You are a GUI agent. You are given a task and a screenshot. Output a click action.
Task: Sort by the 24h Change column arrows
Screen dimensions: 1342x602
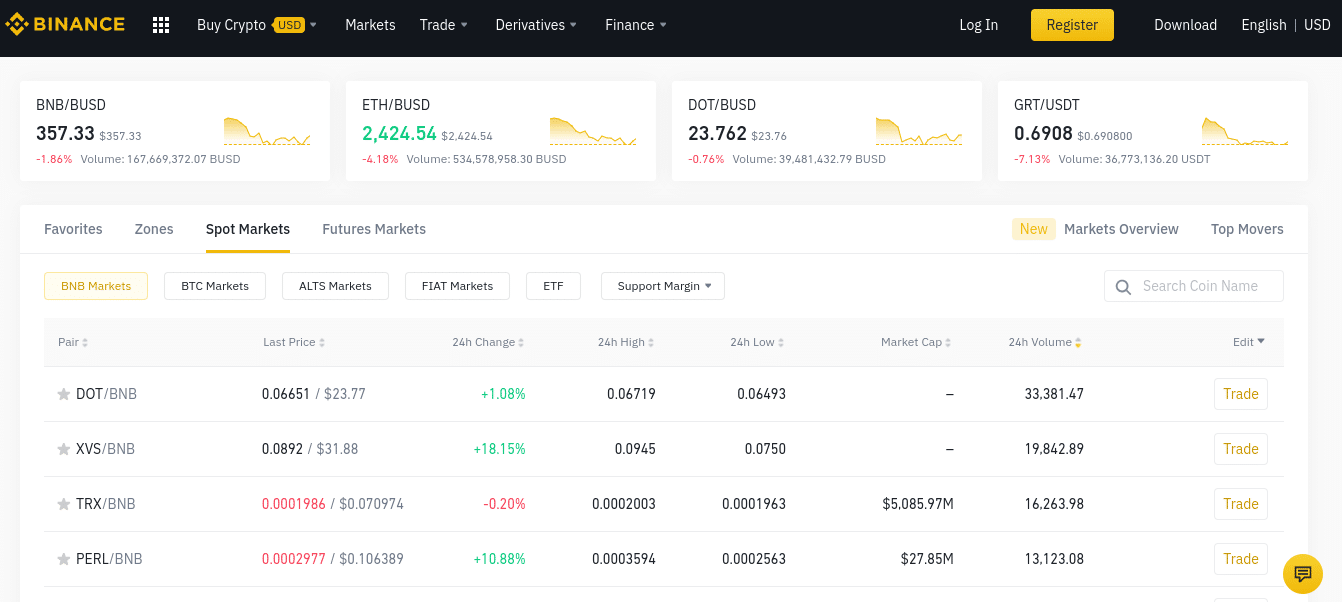coord(523,341)
